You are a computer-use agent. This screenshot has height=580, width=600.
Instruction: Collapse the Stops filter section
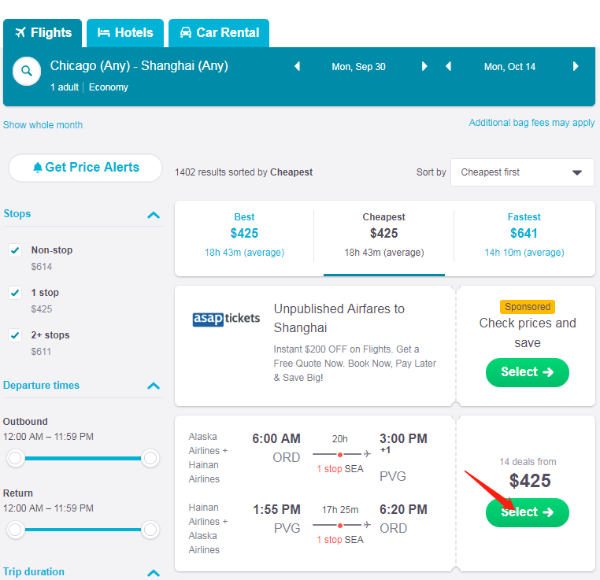153,215
